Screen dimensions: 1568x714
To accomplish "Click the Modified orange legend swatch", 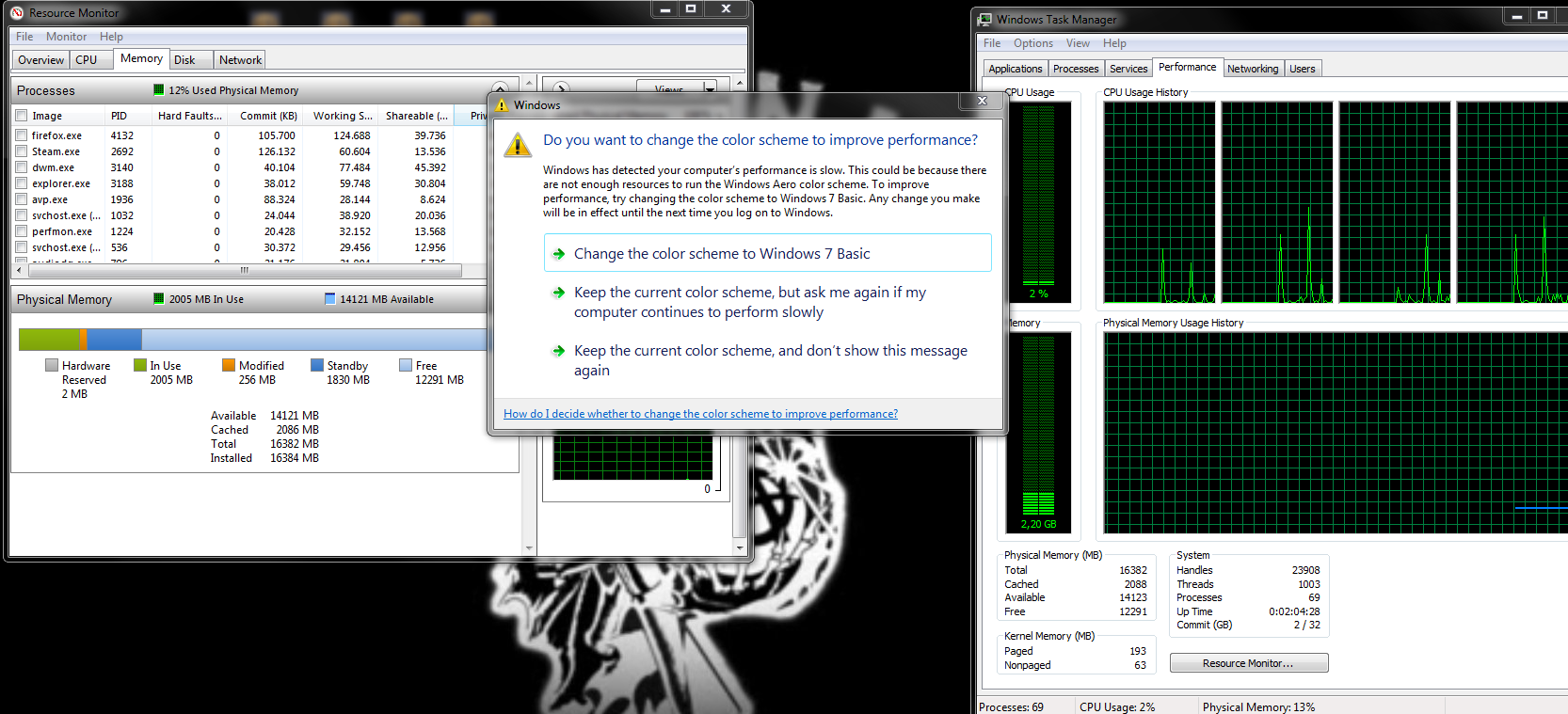I will coord(229,365).
